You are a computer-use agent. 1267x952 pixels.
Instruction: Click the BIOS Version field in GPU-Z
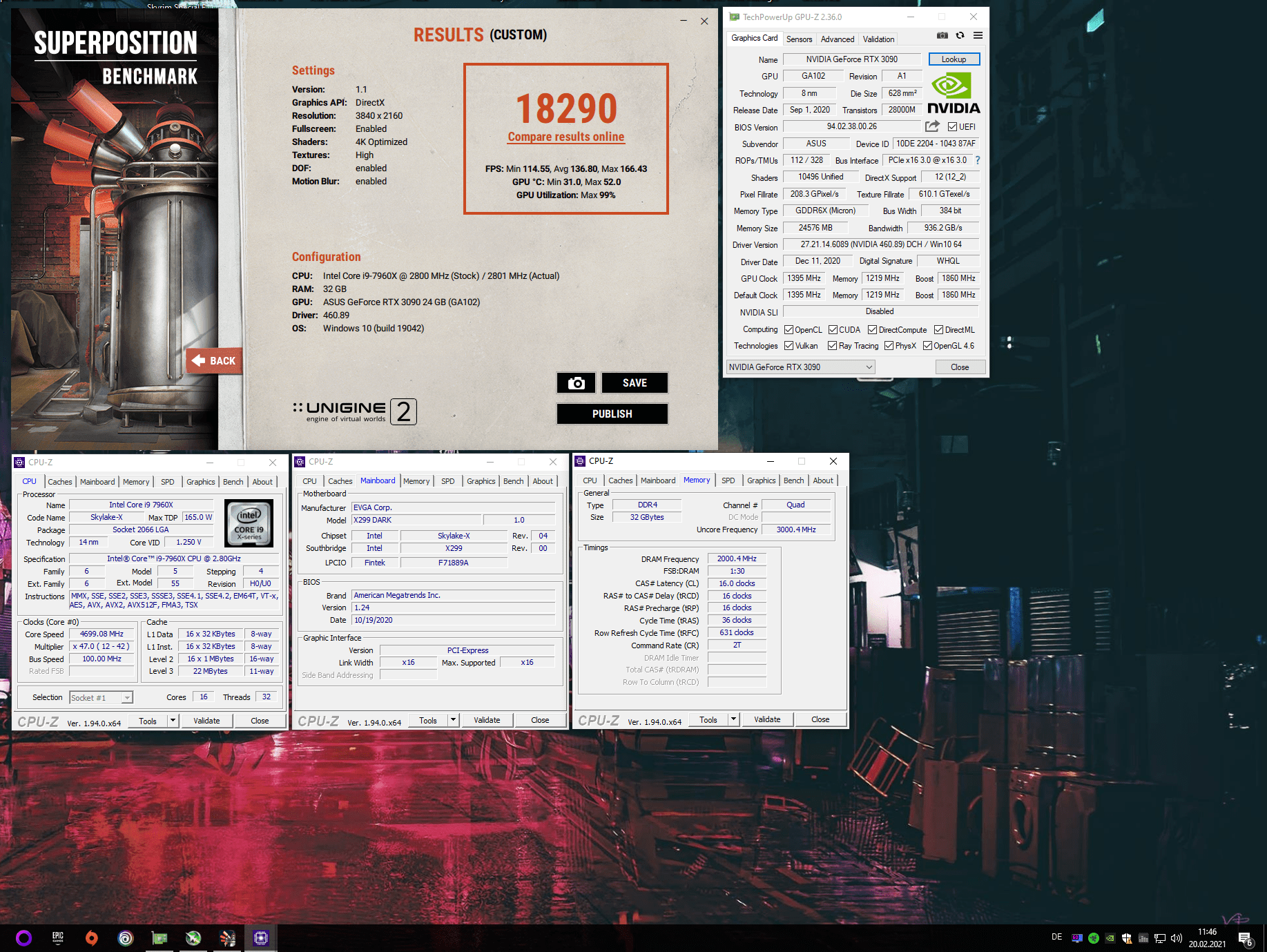[x=852, y=126]
